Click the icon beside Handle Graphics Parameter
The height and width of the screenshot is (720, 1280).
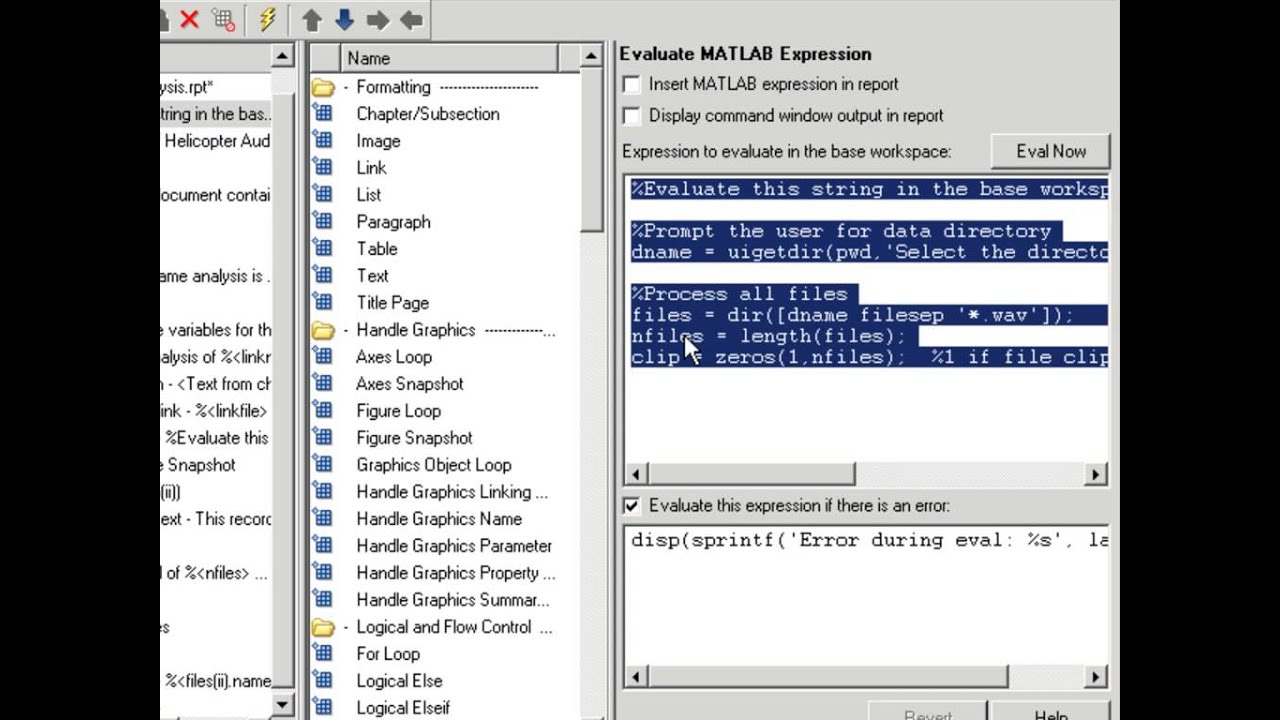322,546
